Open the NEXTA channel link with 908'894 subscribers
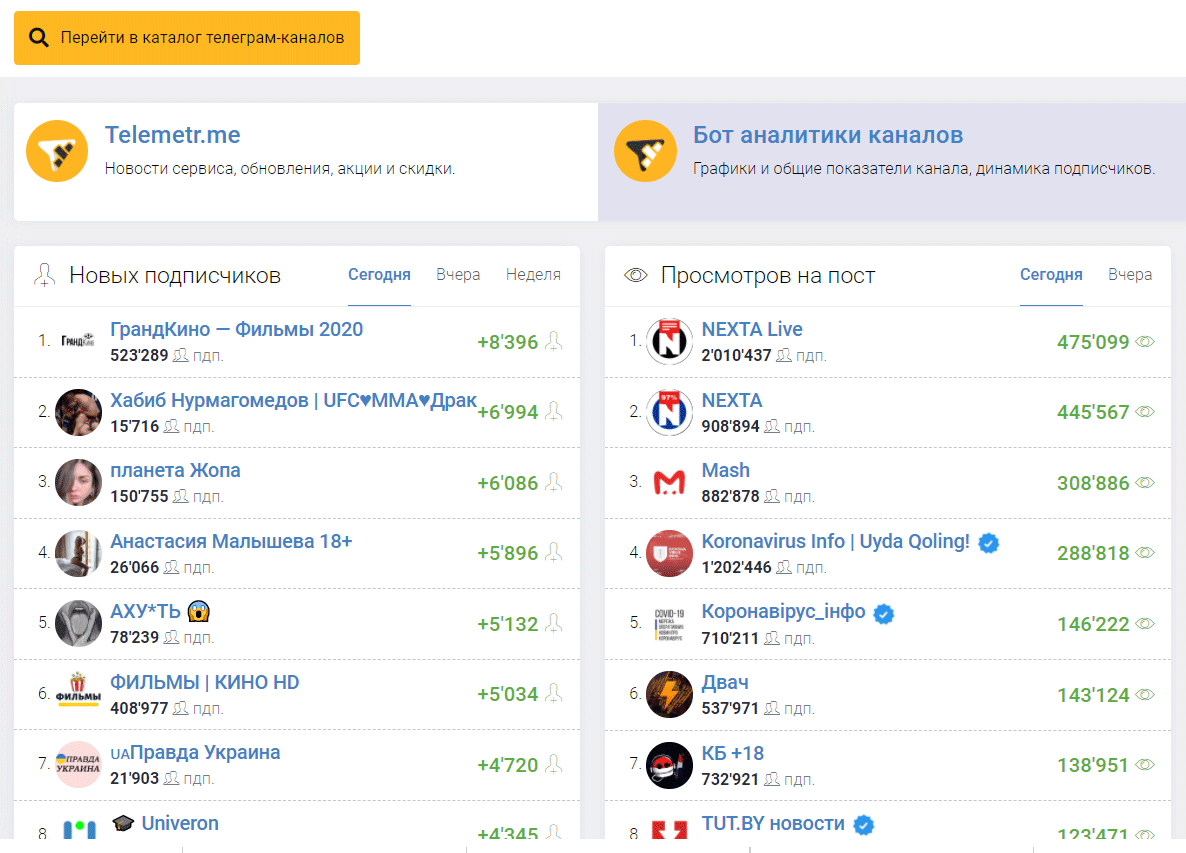 [x=731, y=400]
